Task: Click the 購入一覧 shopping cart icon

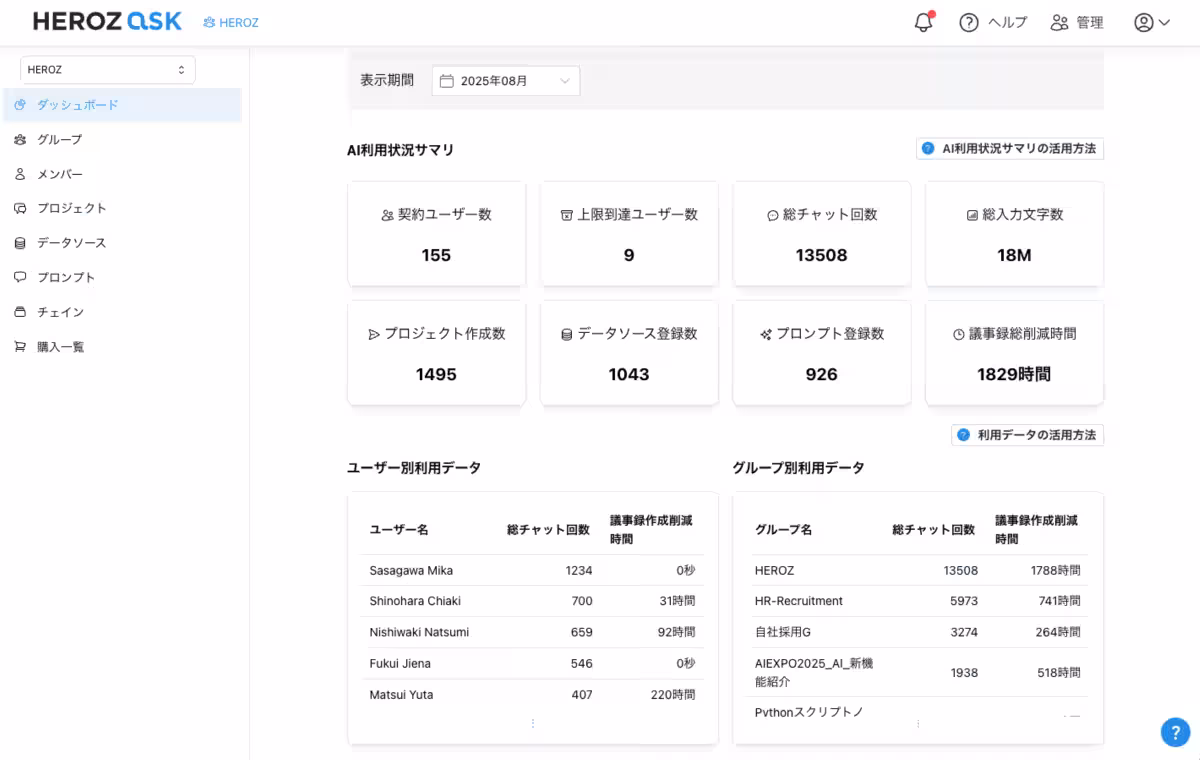Action: pos(20,347)
